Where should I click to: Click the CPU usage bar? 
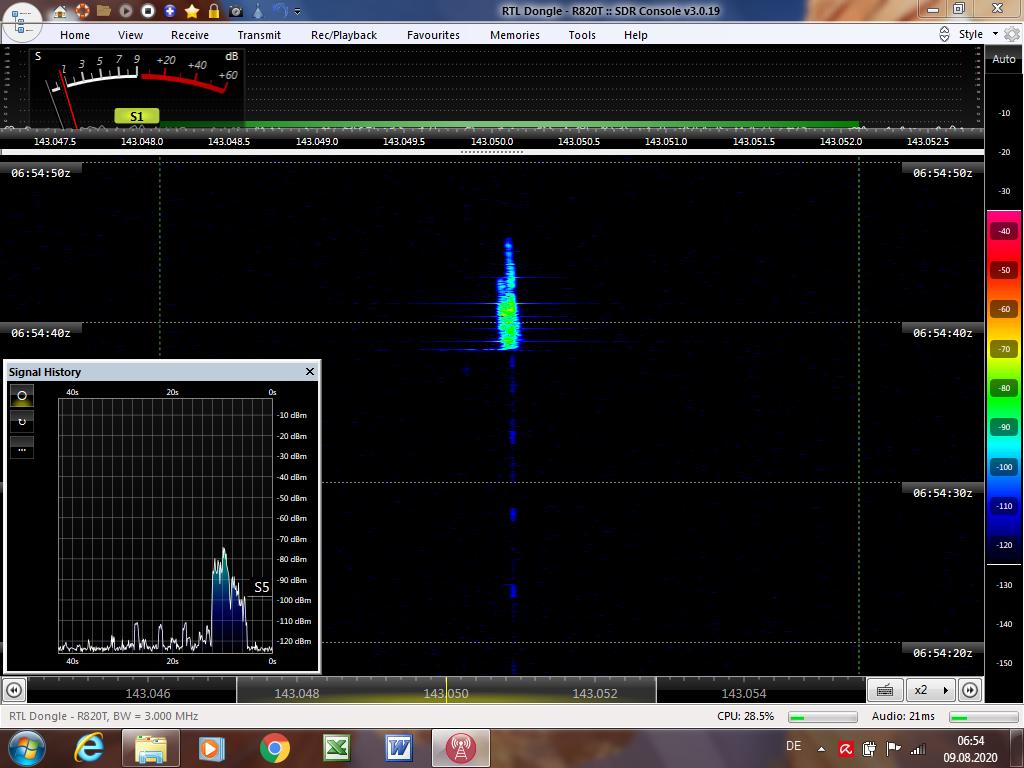coord(823,717)
